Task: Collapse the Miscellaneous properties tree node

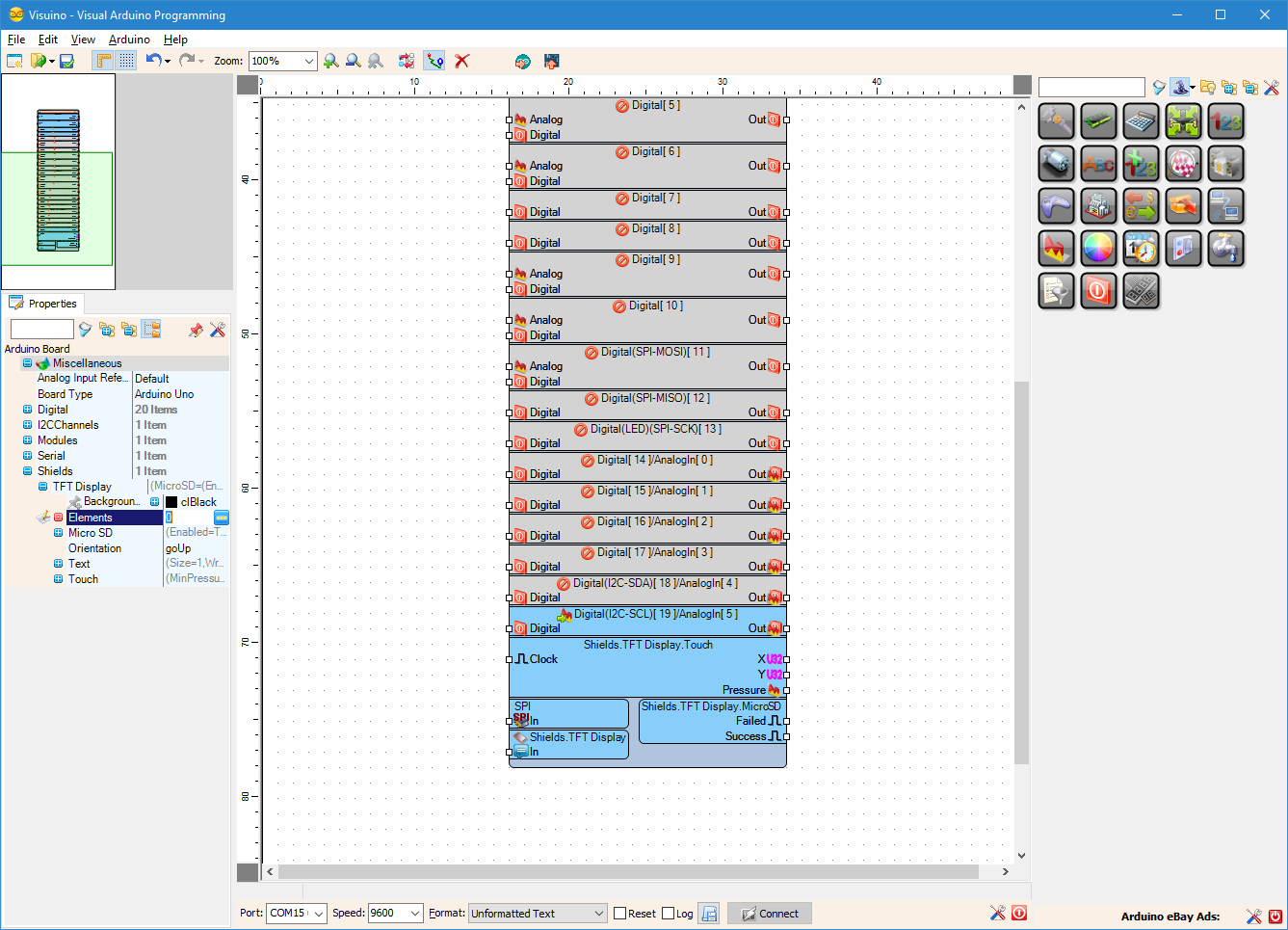Action: [27, 362]
